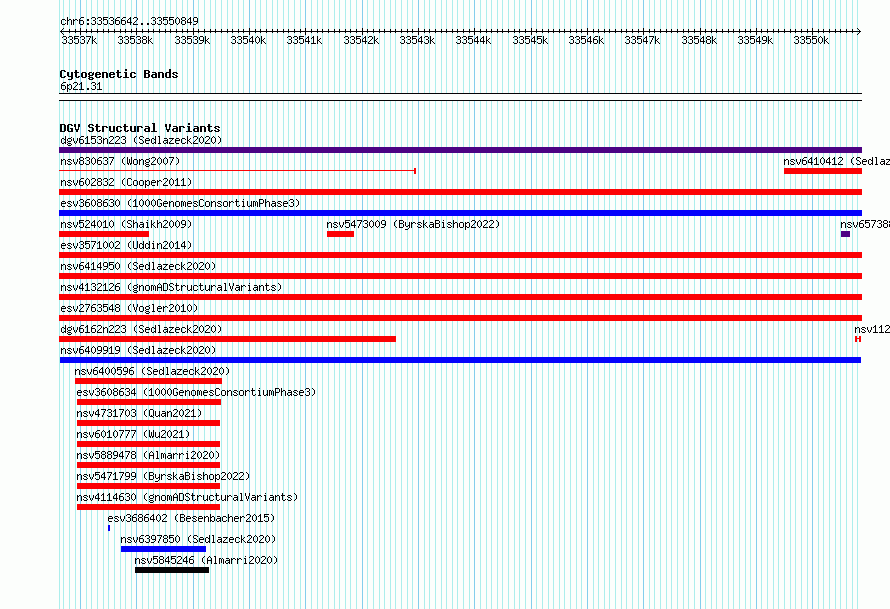
Task: Click the esv3608630 (1000GenomesConsortiumPhase3) label
Action: pyautogui.click(x=180, y=203)
